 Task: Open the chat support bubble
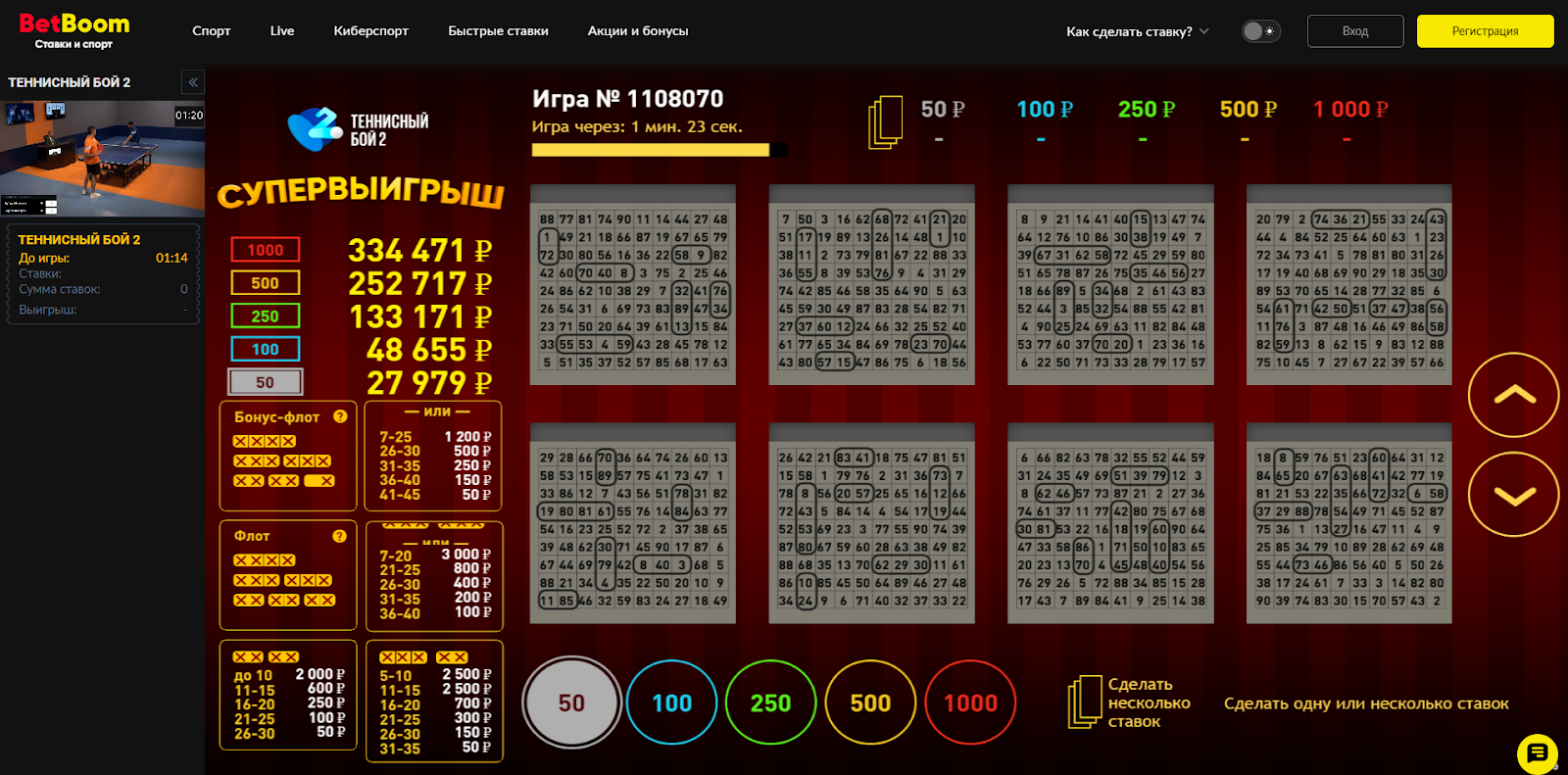1537,753
